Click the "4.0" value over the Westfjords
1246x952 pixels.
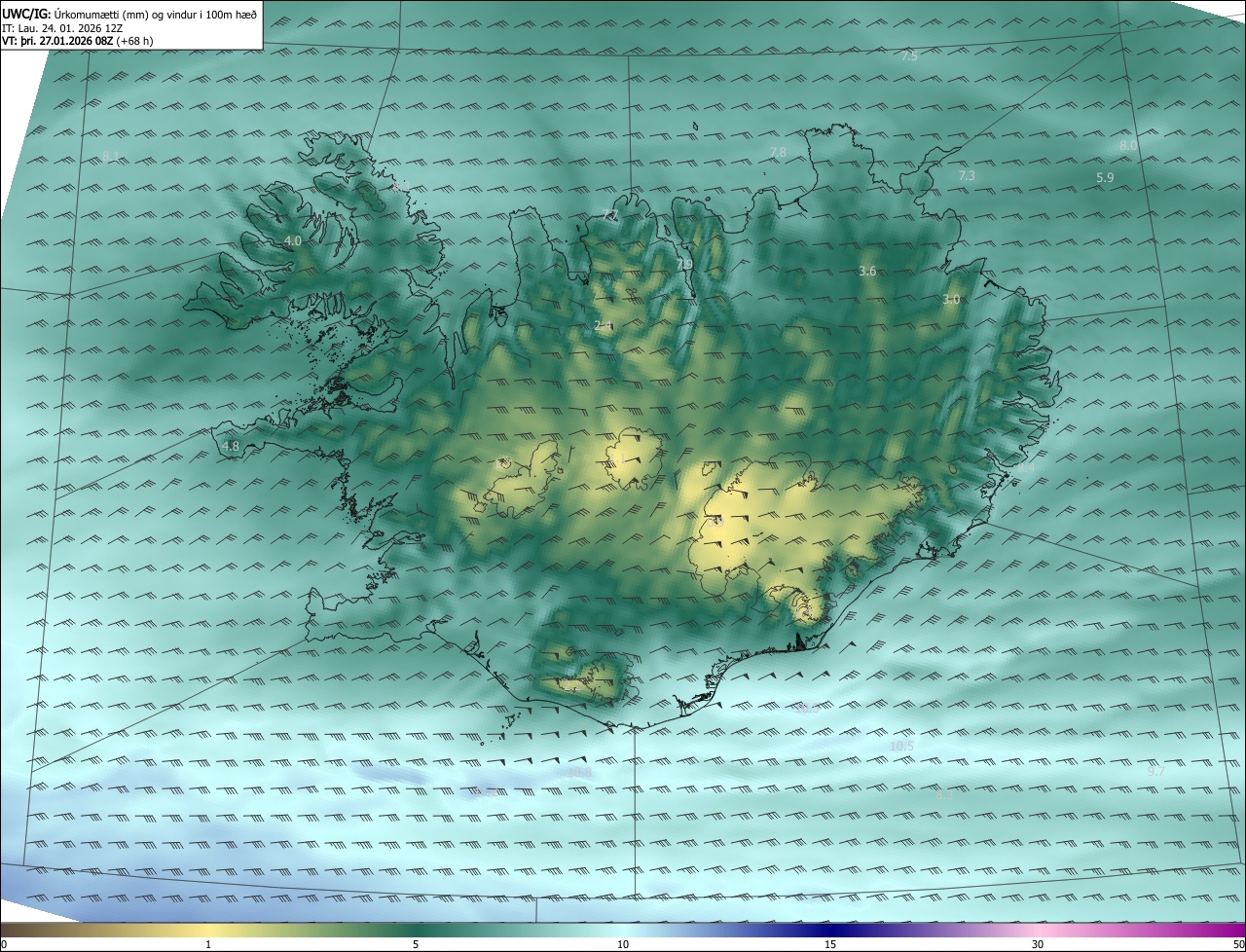pos(293,240)
